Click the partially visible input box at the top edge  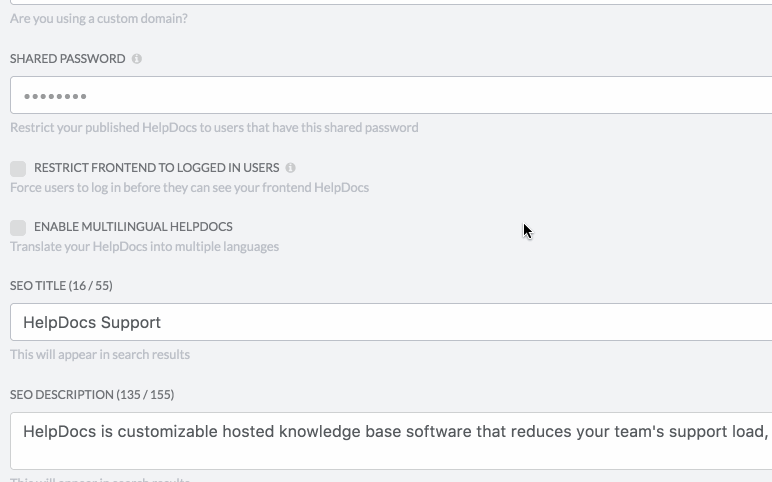(x=391, y=2)
